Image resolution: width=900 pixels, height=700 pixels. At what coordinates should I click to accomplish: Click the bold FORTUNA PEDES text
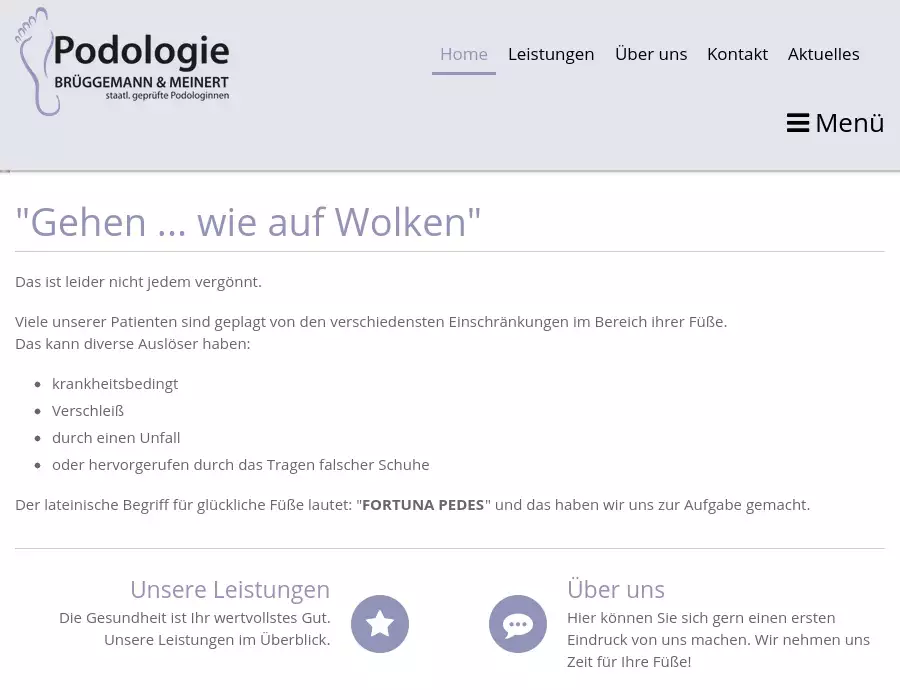[x=423, y=505]
